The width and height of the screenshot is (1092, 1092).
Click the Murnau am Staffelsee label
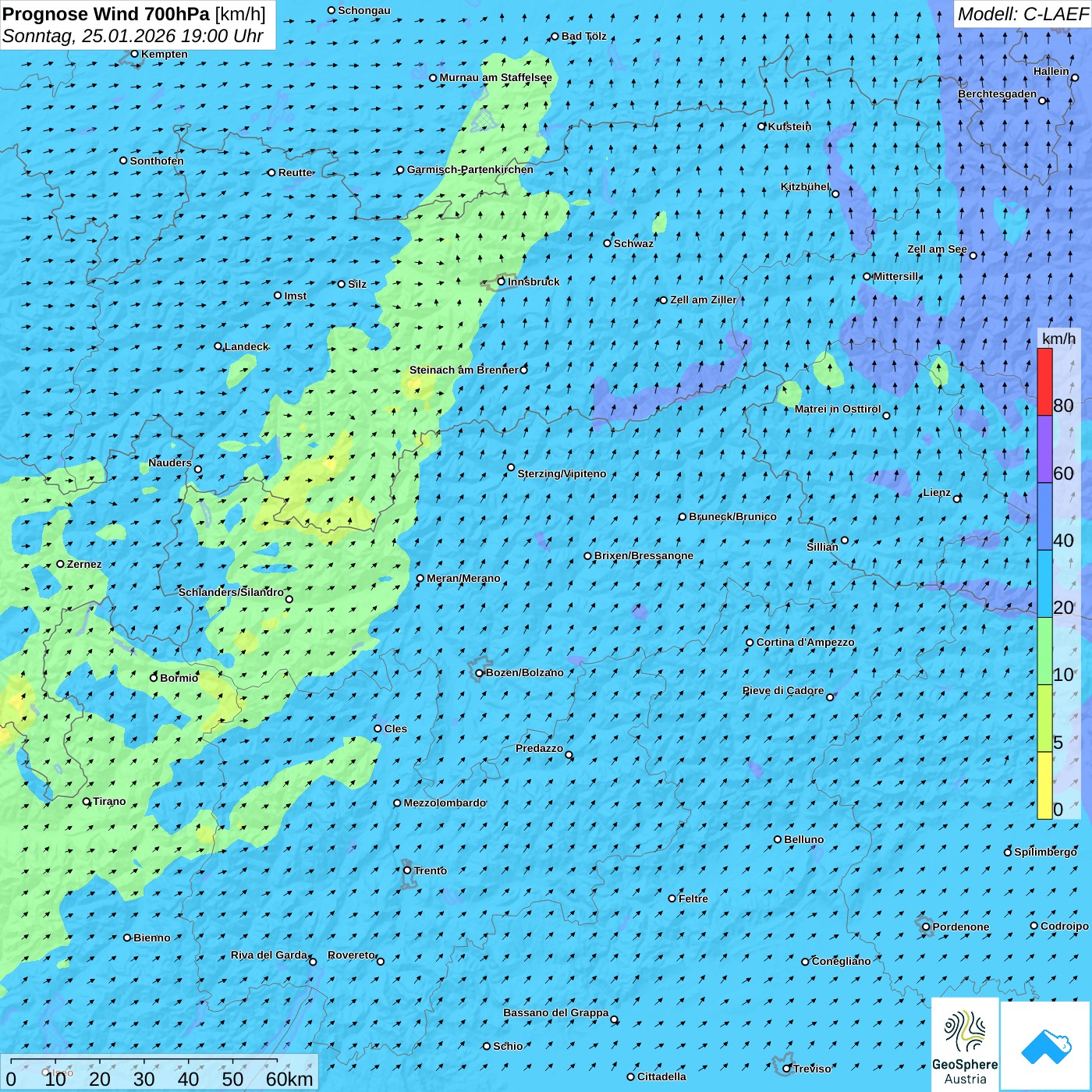click(495, 77)
